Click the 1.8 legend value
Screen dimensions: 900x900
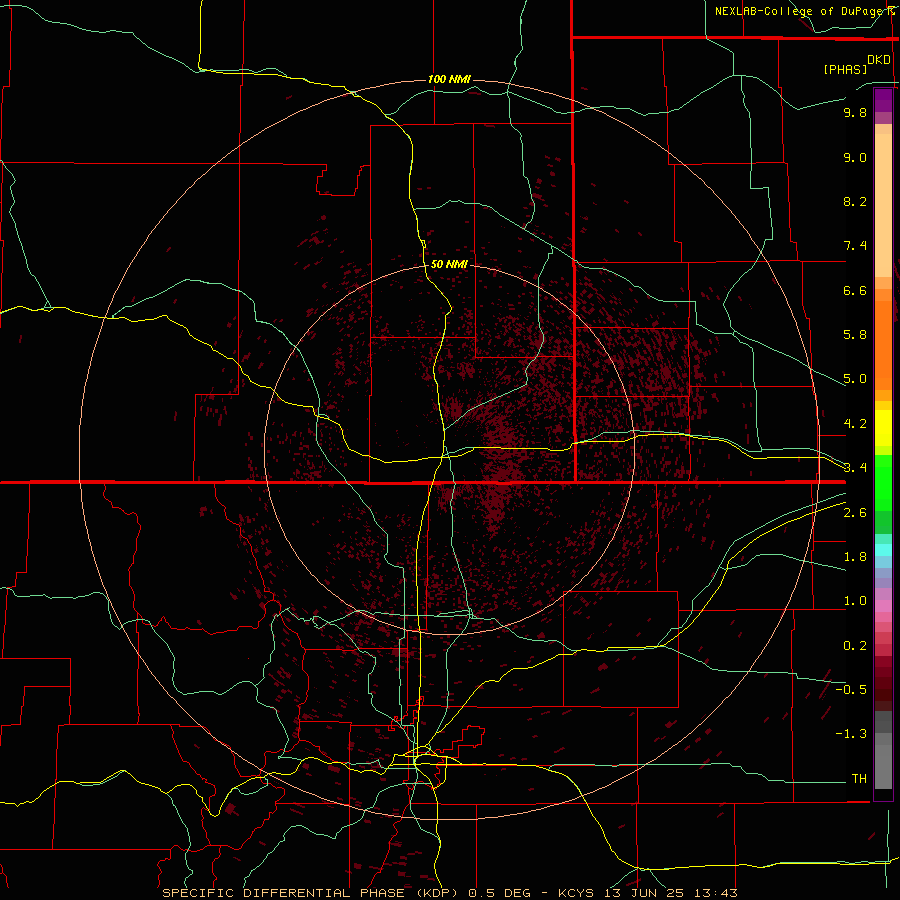[855, 557]
